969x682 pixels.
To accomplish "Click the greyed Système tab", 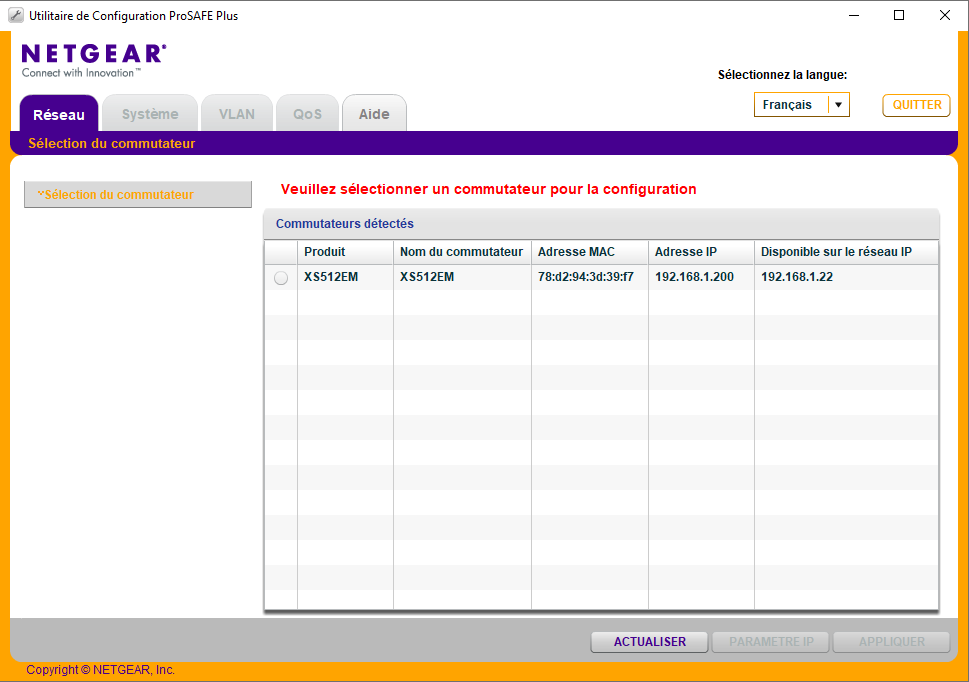I will click(x=150, y=114).
